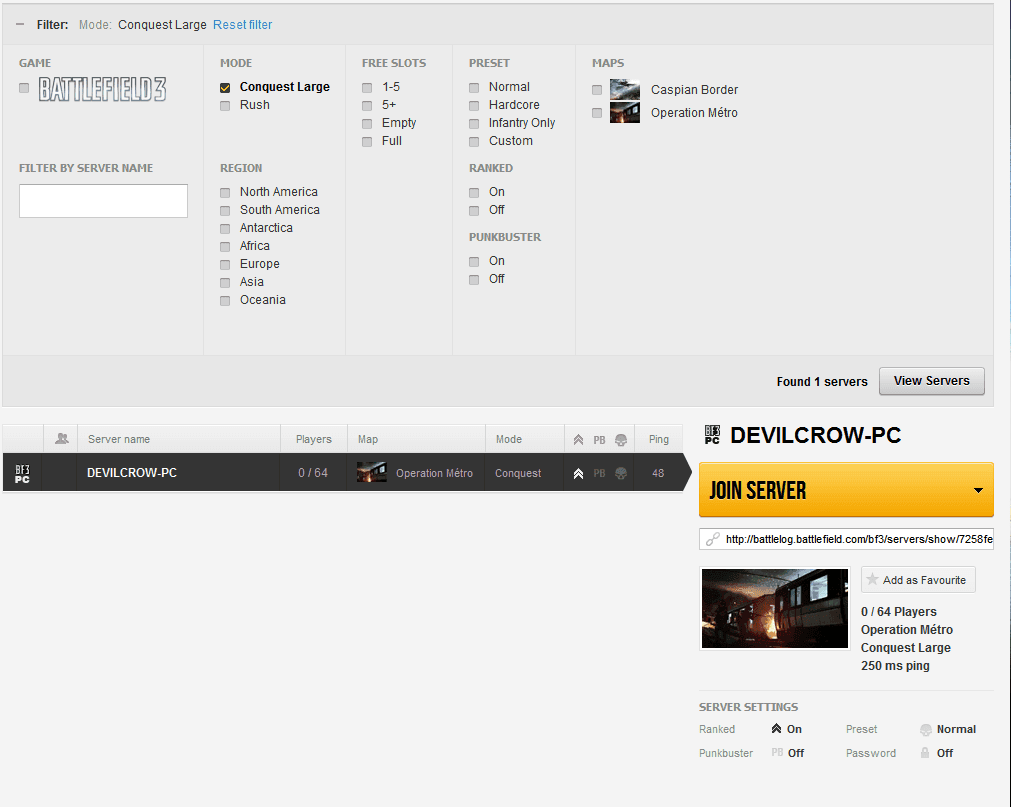Viewport: 1011px width, 807px height.
Task: Click the link chain icon beside URL
Action: 712,539
